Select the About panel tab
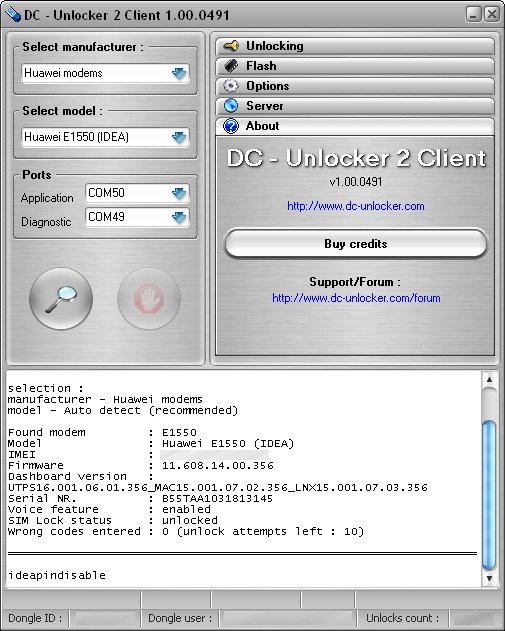This screenshot has width=505, height=631. [x=355, y=126]
